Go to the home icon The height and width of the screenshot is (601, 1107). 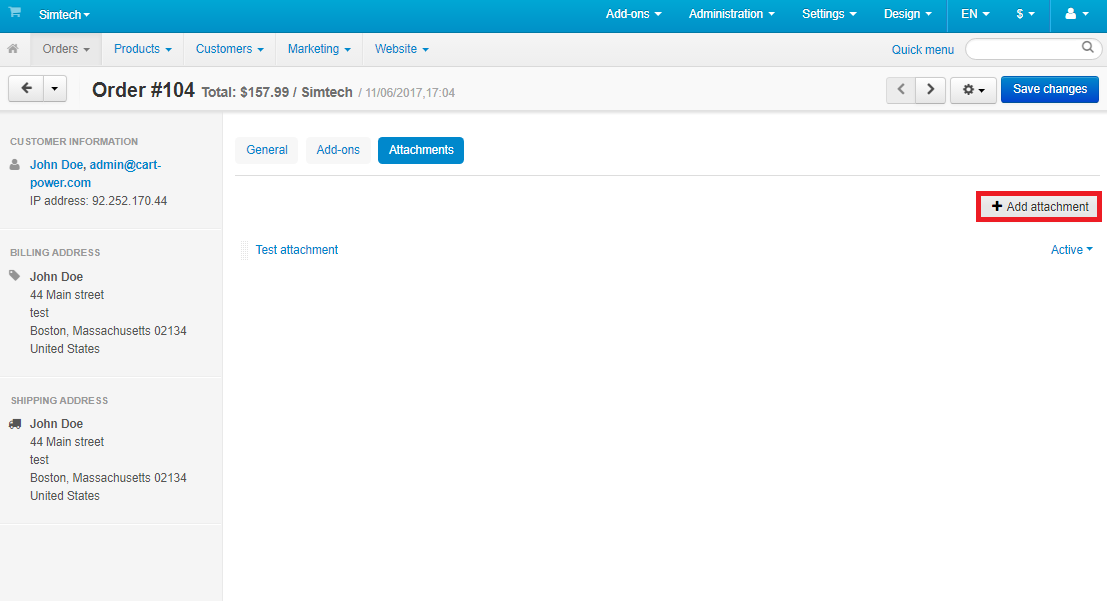click(14, 49)
